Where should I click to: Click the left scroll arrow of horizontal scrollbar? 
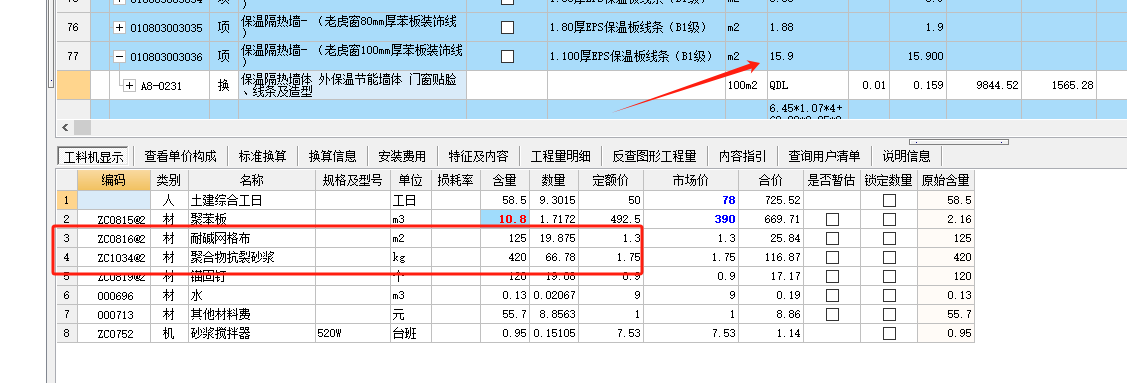pyautogui.click(x=65, y=127)
